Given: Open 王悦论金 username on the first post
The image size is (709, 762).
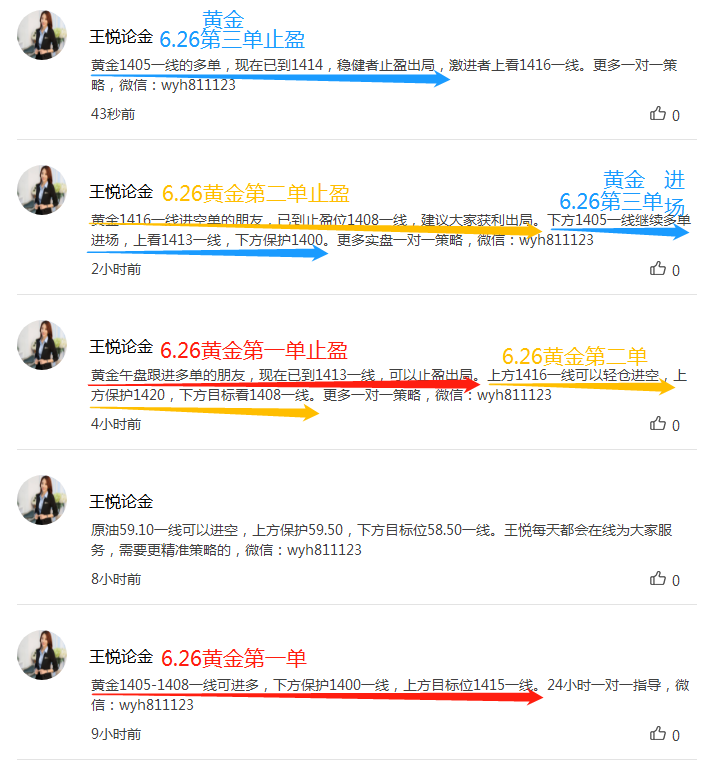Looking at the screenshot, I should click(x=121, y=36).
